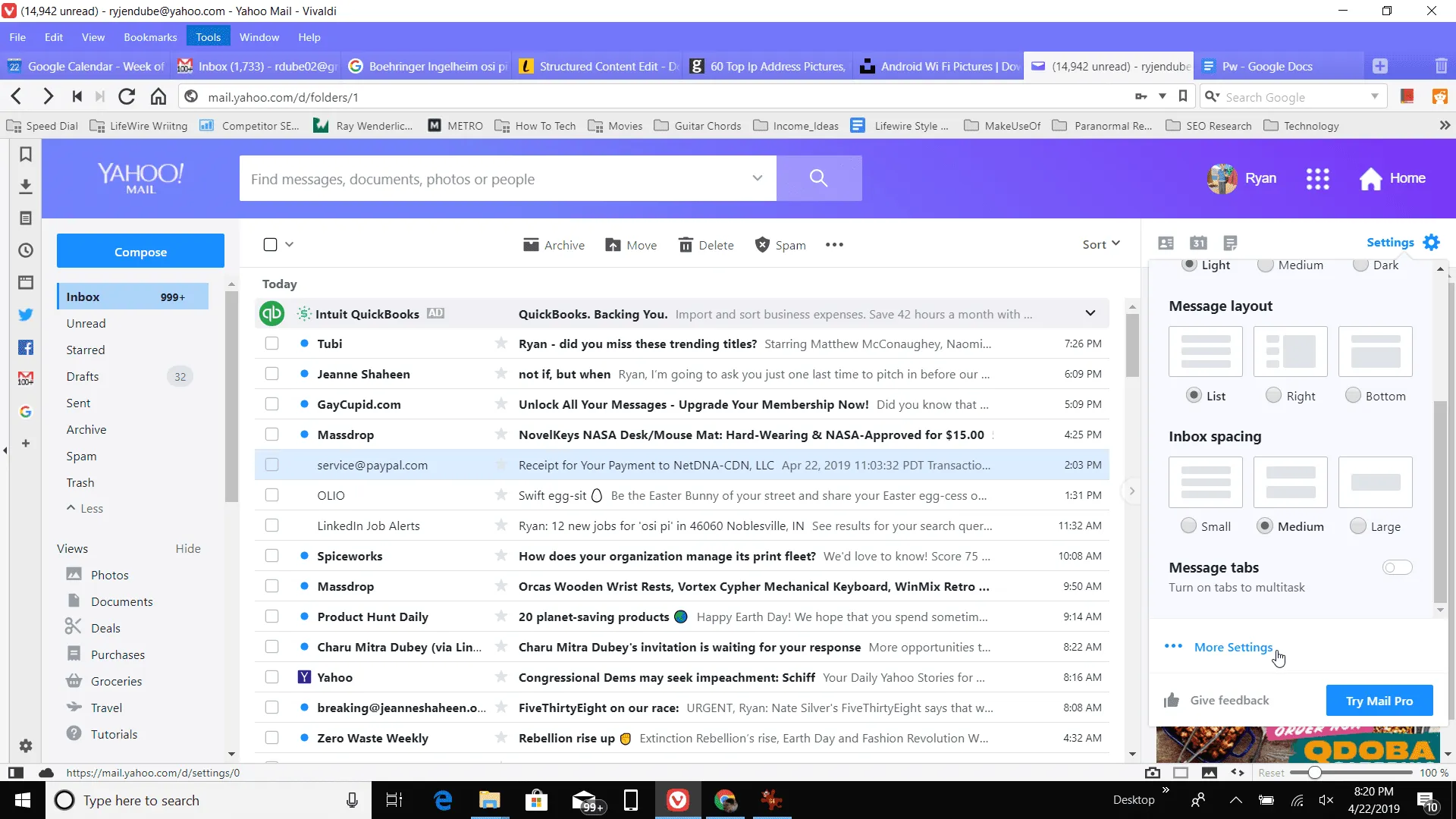The height and width of the screenshot is (819, 1456).
Task: Switch to Structured Content Edit tab
Action: [x=598, y=66]
